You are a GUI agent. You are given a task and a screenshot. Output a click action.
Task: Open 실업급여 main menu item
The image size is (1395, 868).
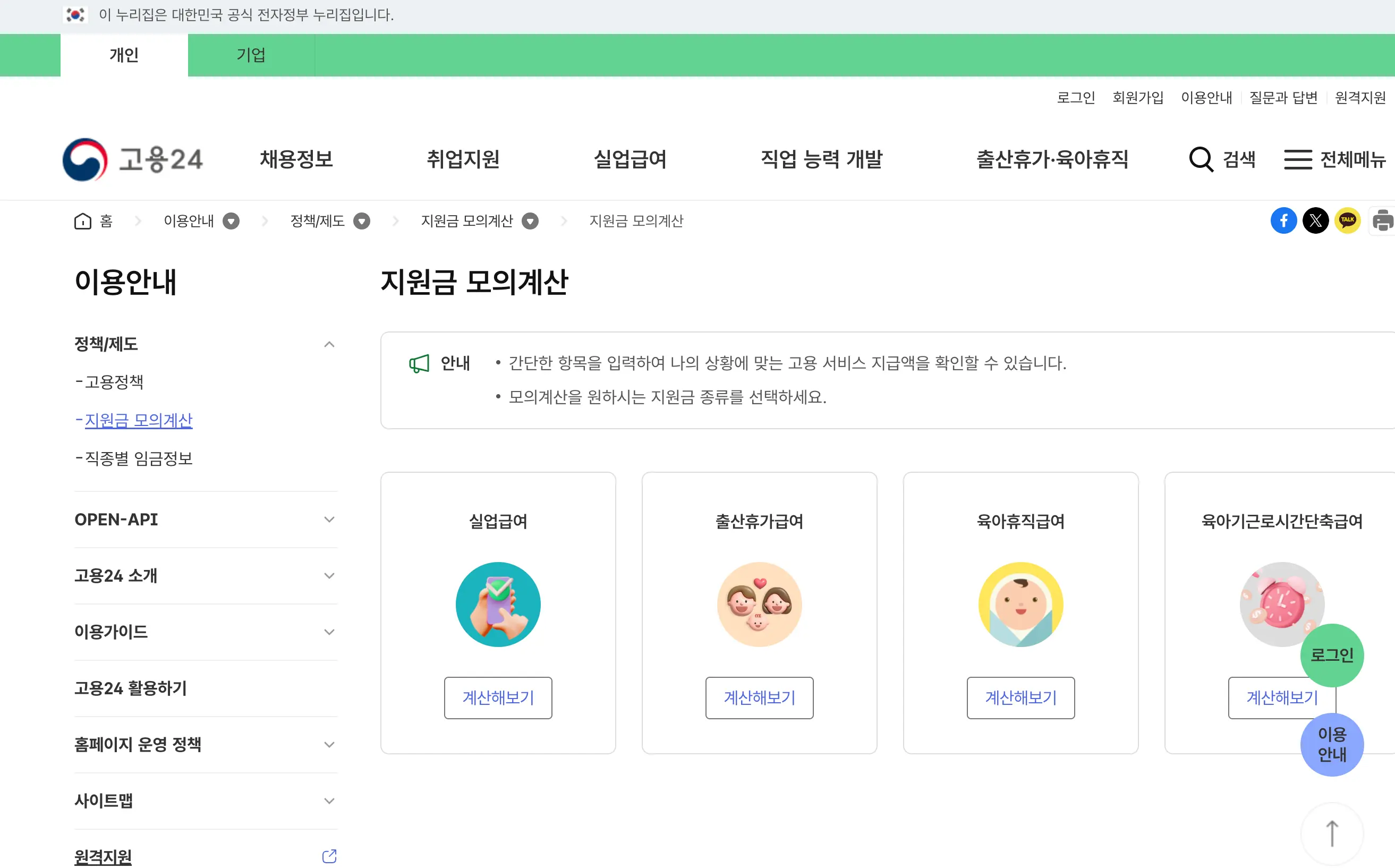point(630,159)
